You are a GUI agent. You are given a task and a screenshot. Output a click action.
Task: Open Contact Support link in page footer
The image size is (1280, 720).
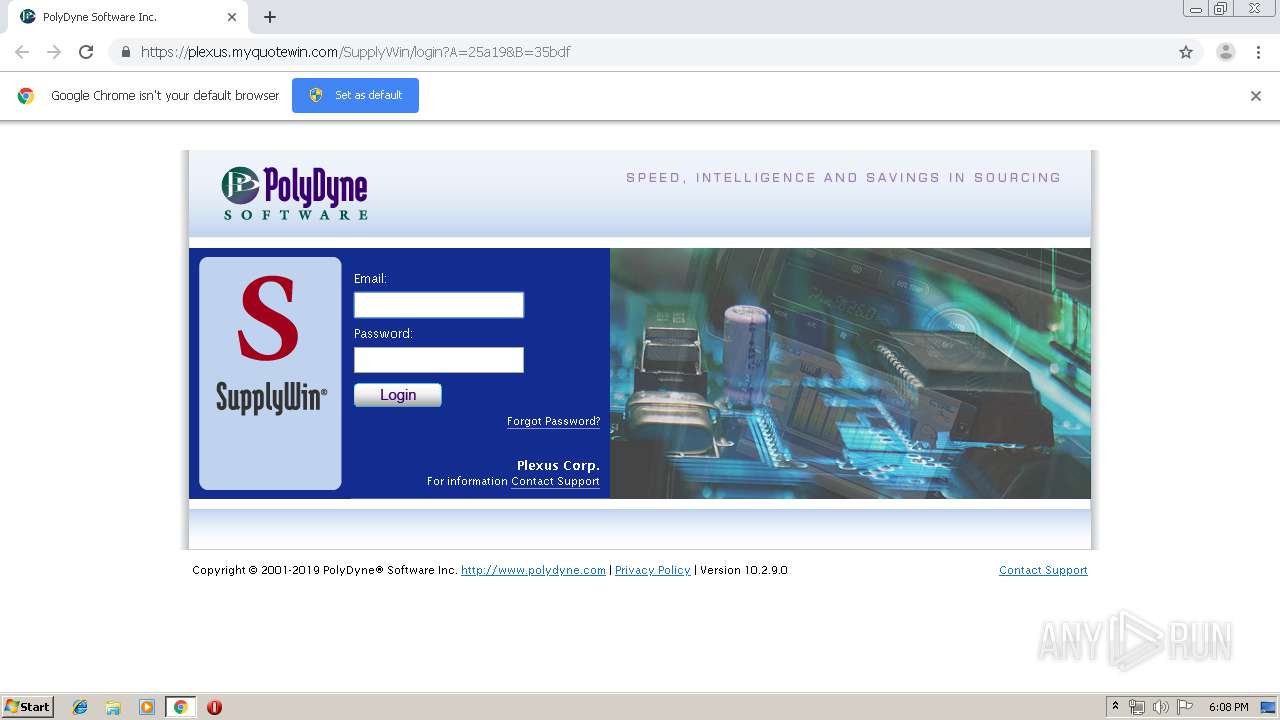point(1043,570)
